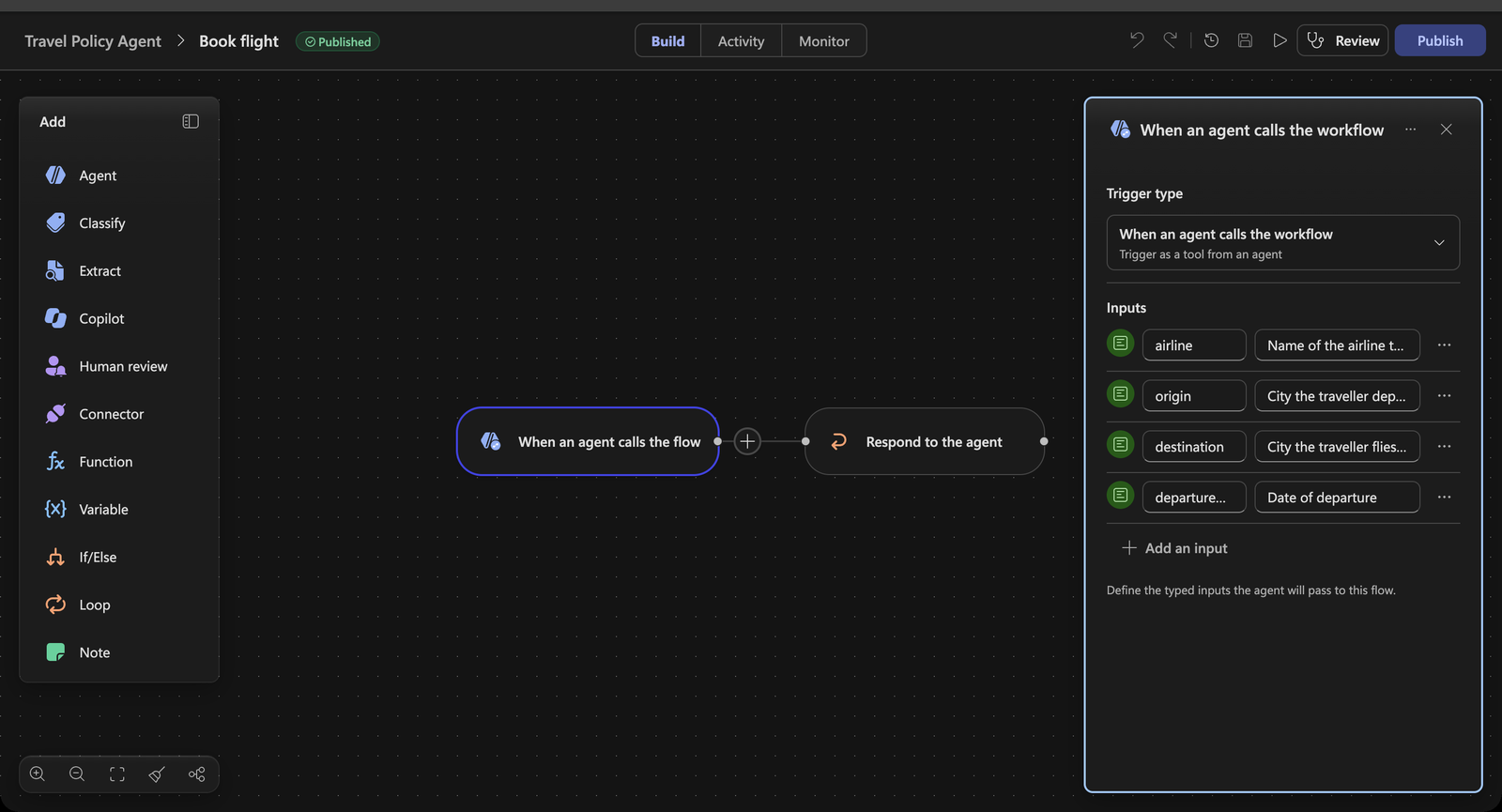Image resolution: width=1502 pixels, height=812 pixels.
Task: Switch to the Monitor tab
Action: pos(823,40)
